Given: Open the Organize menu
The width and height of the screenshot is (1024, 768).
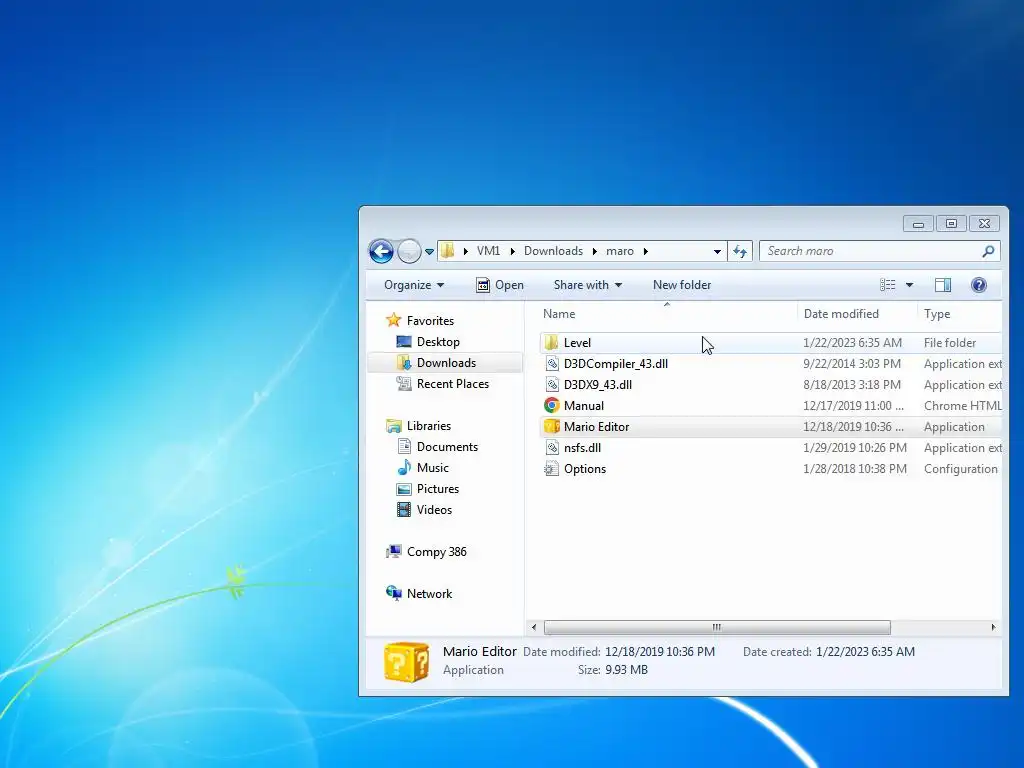Looking at the screenshot, I should click(x=414, y=285).
